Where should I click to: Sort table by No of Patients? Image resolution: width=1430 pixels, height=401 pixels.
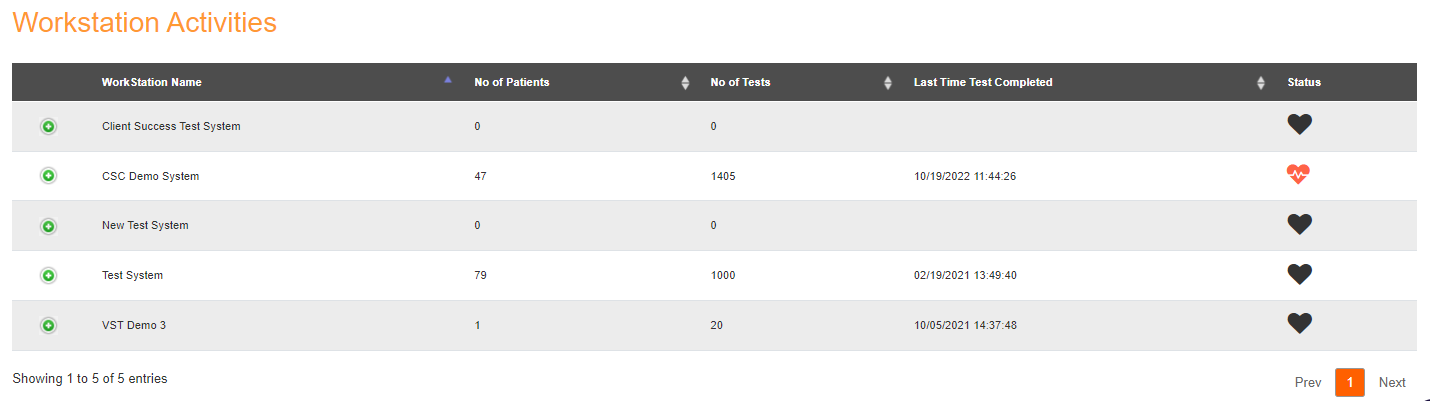click(x=685, y=83)
